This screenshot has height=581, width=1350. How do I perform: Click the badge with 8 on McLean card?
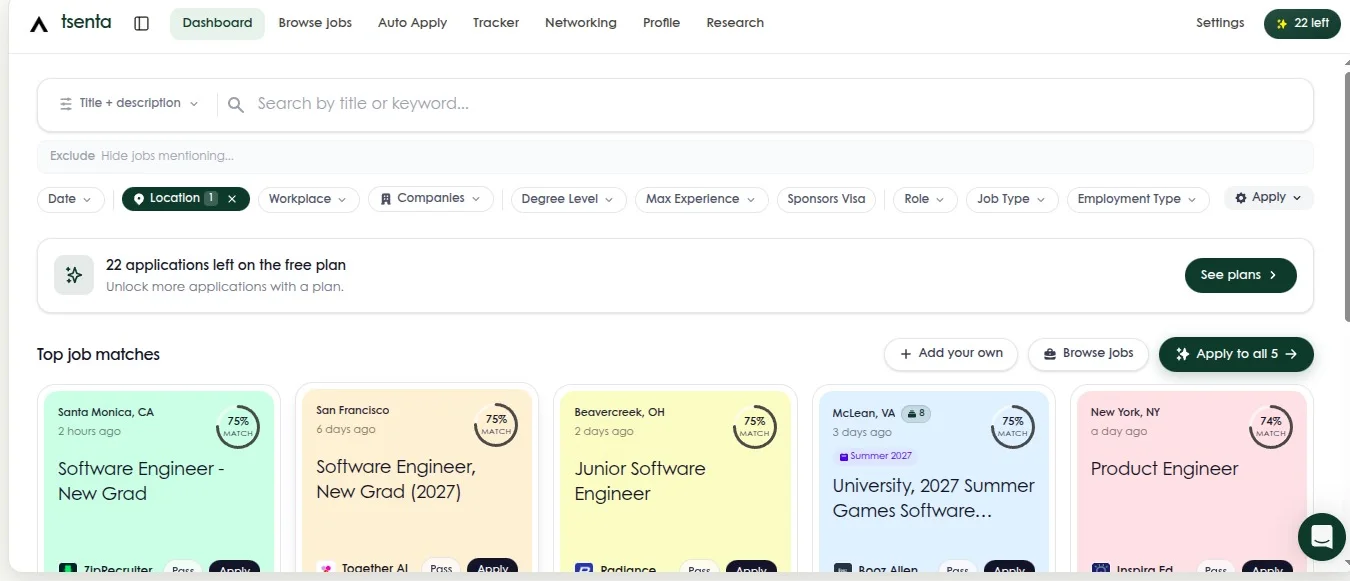tap(915, 413)
